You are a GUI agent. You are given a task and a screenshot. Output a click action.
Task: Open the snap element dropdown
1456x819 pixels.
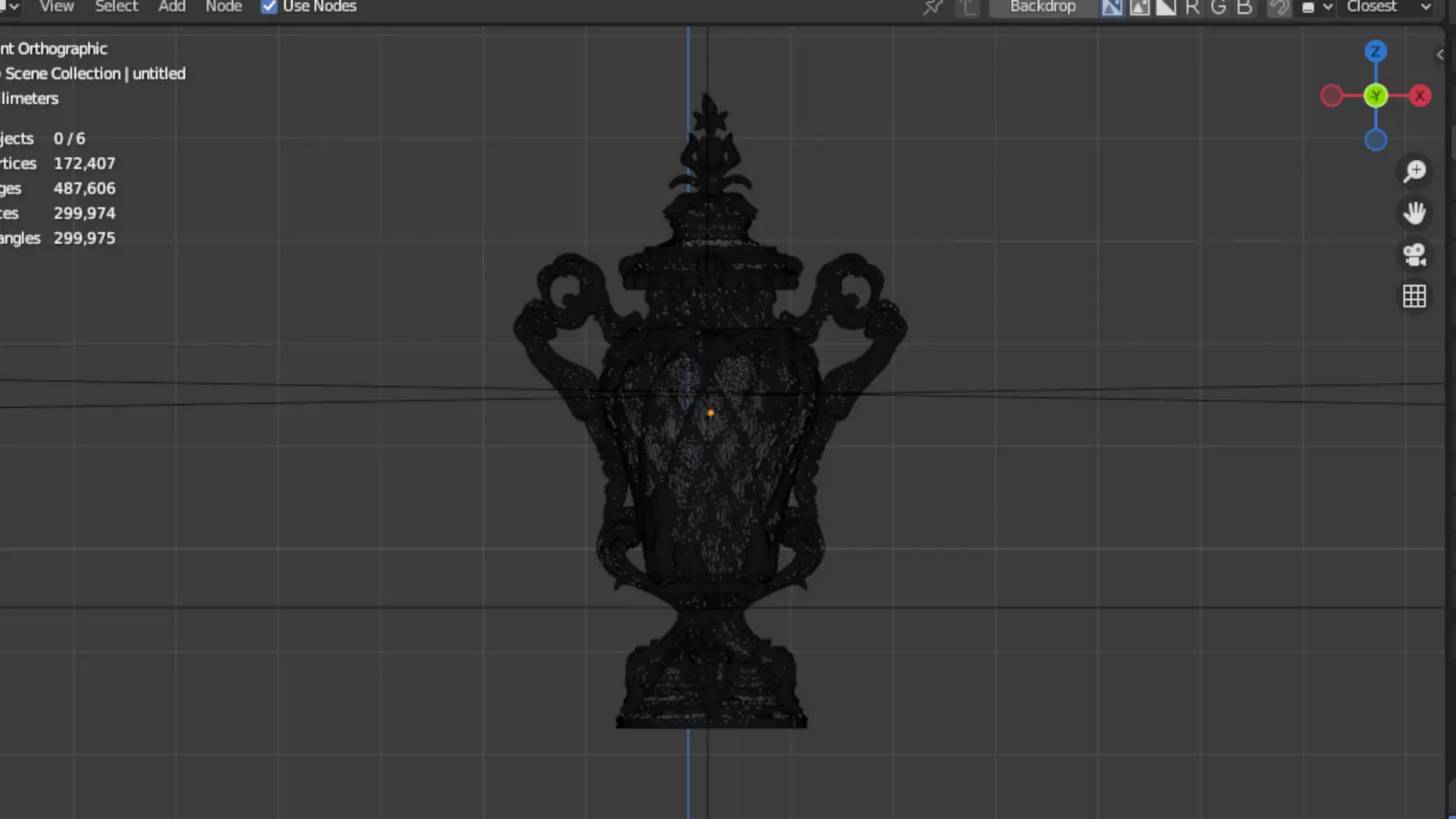(x=1317, y=8)
